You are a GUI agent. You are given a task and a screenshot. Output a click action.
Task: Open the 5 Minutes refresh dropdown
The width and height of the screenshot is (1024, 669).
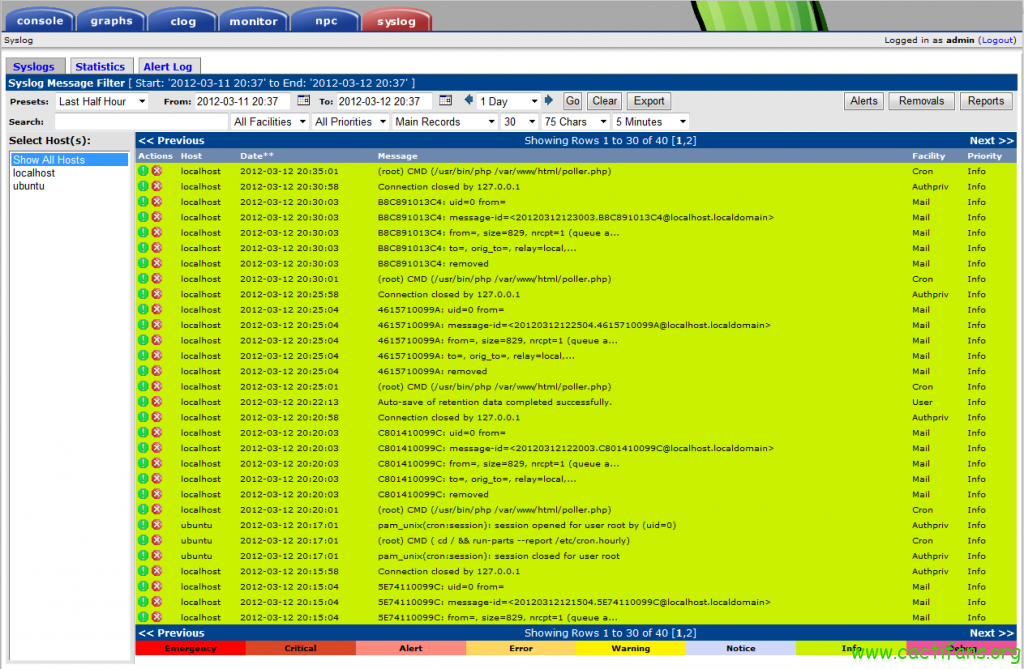pyautogui.click(x=651, y=122)
